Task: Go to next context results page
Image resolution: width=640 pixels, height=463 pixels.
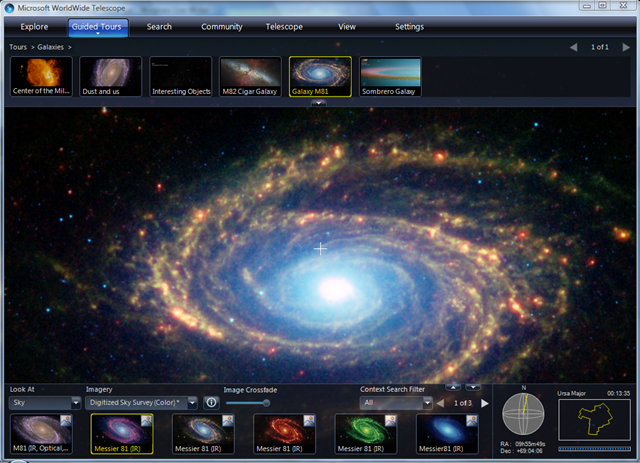Action: click(484, 403)
